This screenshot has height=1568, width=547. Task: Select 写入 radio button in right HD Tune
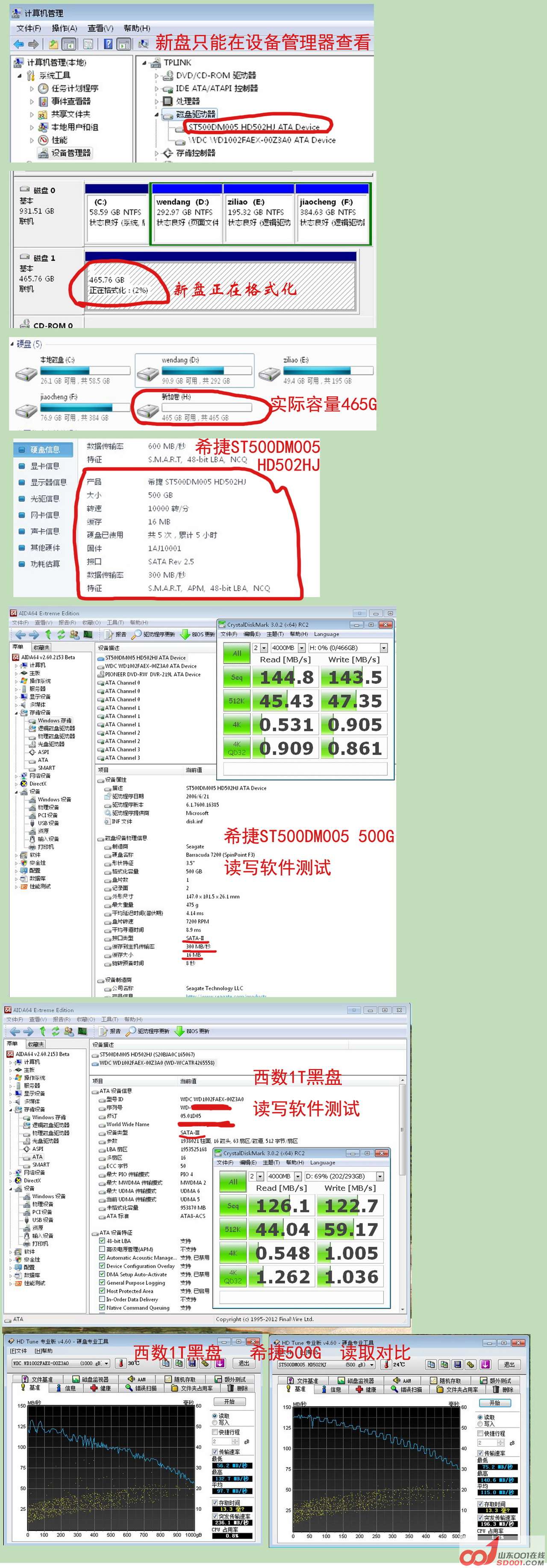tap(481, 1424)
